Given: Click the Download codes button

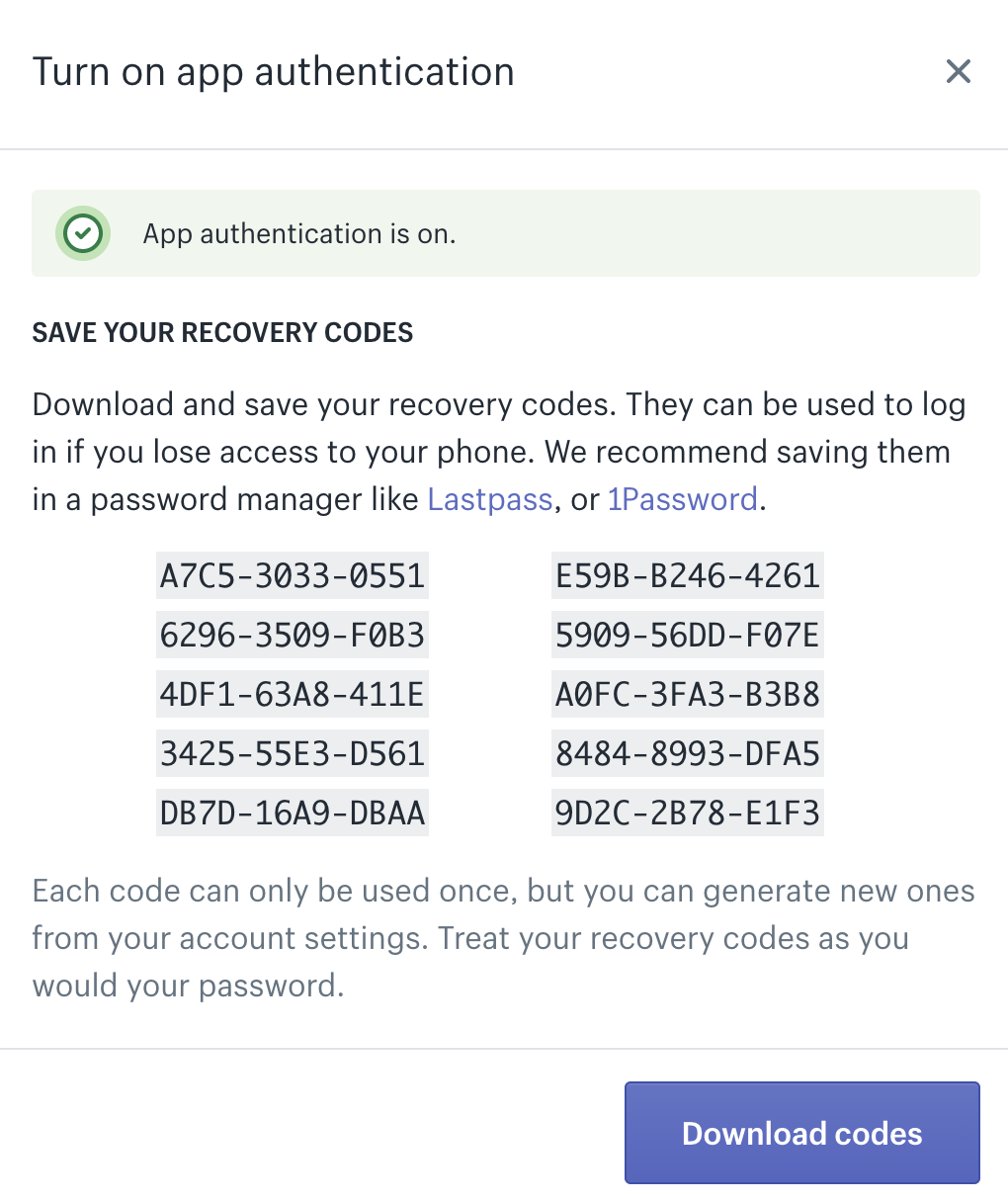Looking at the screenshot, I should tap(801, 1133).
